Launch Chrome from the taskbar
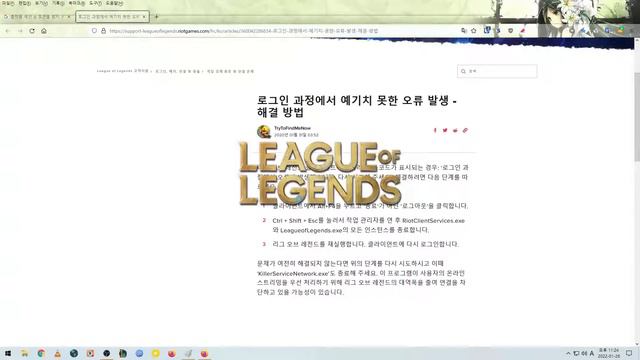 41,353
